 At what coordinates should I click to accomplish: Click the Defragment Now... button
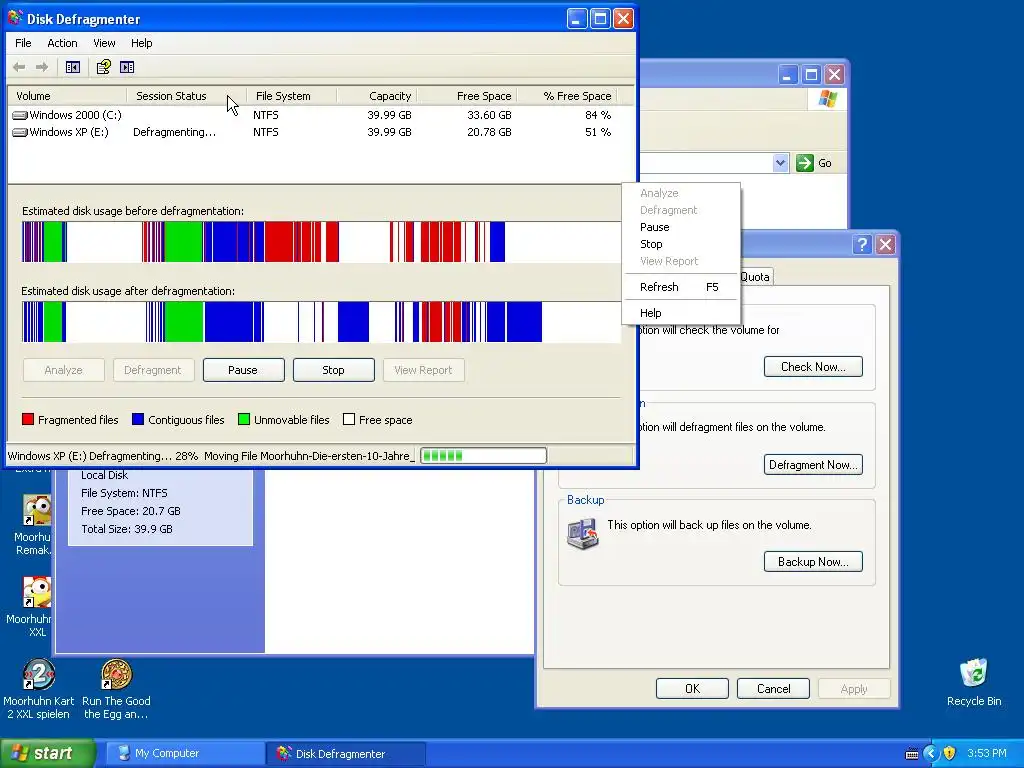(813, 464)
